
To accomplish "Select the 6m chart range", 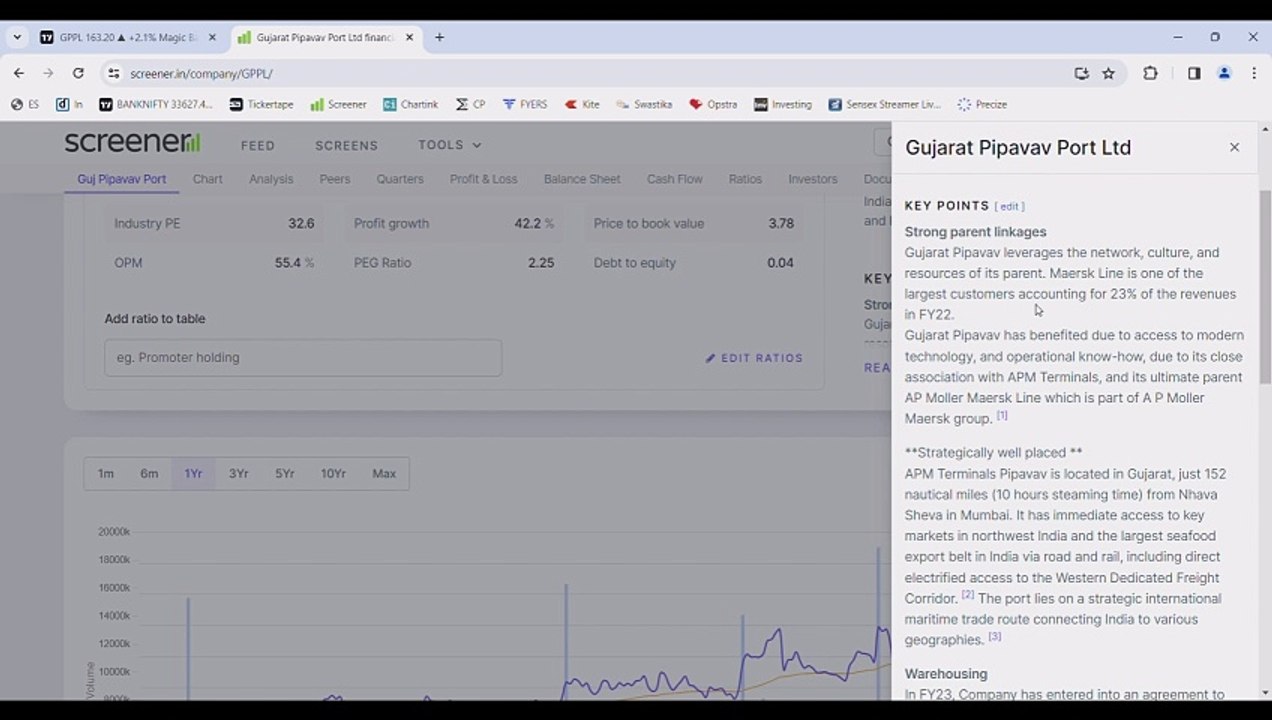I will tap(149, 473).
